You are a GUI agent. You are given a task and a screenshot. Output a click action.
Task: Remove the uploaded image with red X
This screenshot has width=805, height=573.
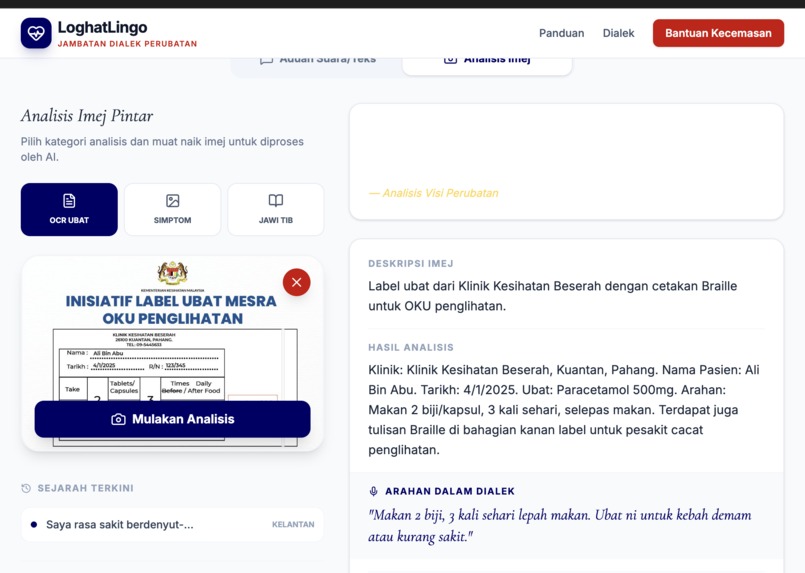pyautogui.click(x=296, y=282)
